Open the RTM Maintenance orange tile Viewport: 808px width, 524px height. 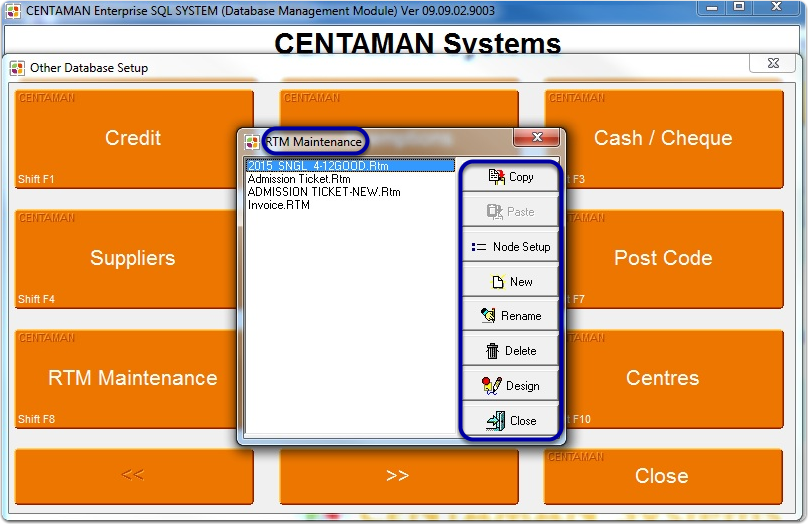pyautogui.click(x=134, y=379)
